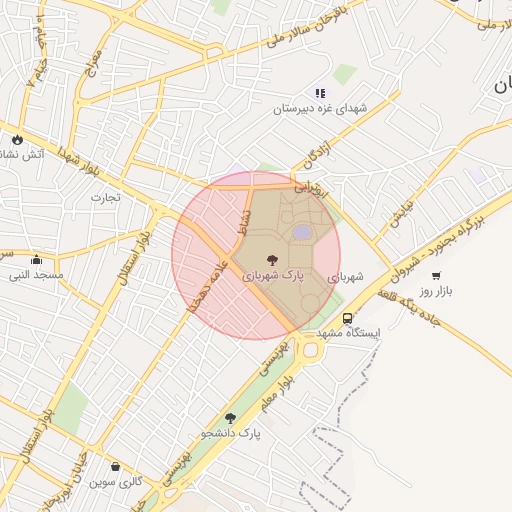Select the tree icon of پارک شهربازی
The image size is (512, 512).
point(272,260)
